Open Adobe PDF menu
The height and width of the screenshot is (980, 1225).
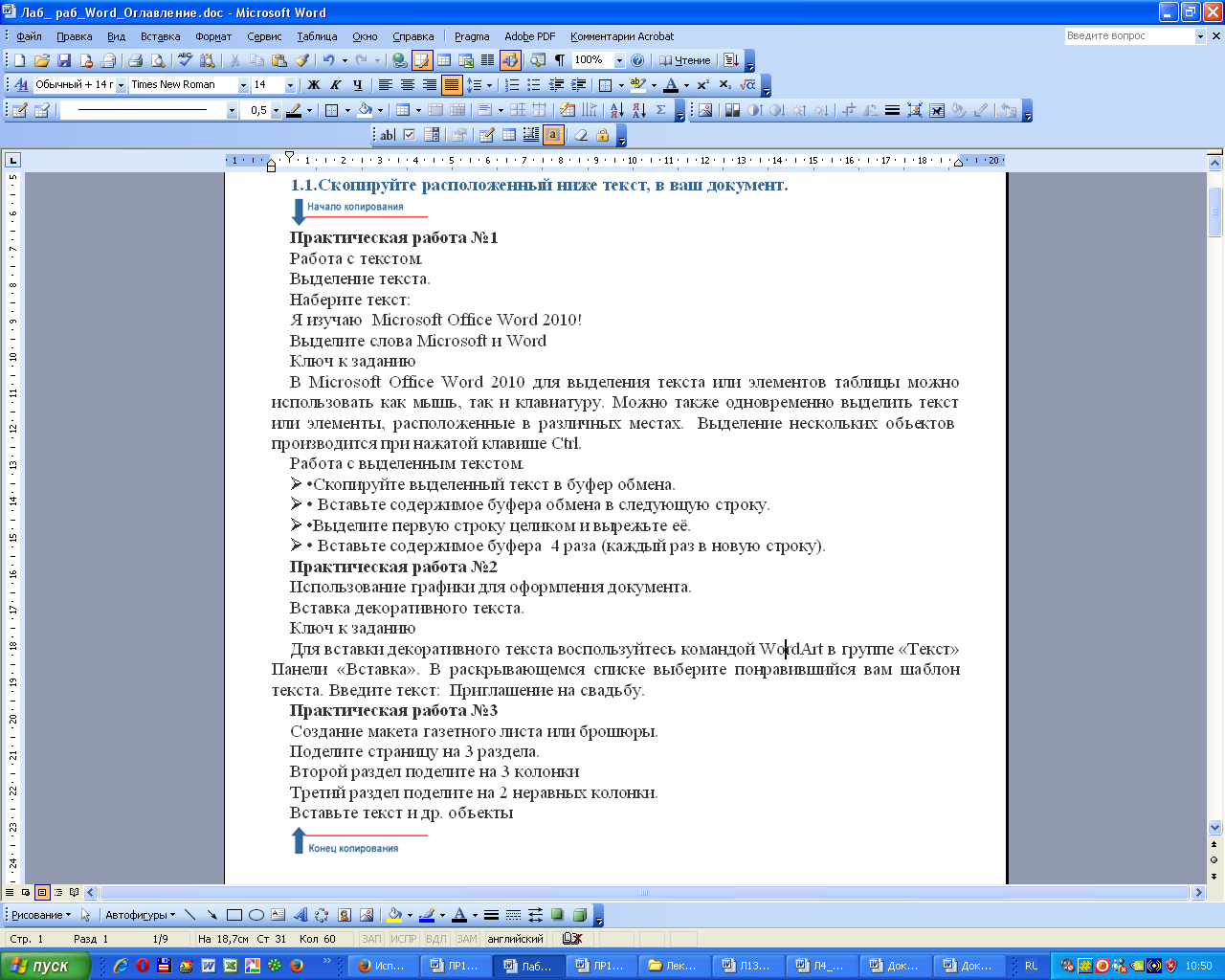tap(530, 36)
